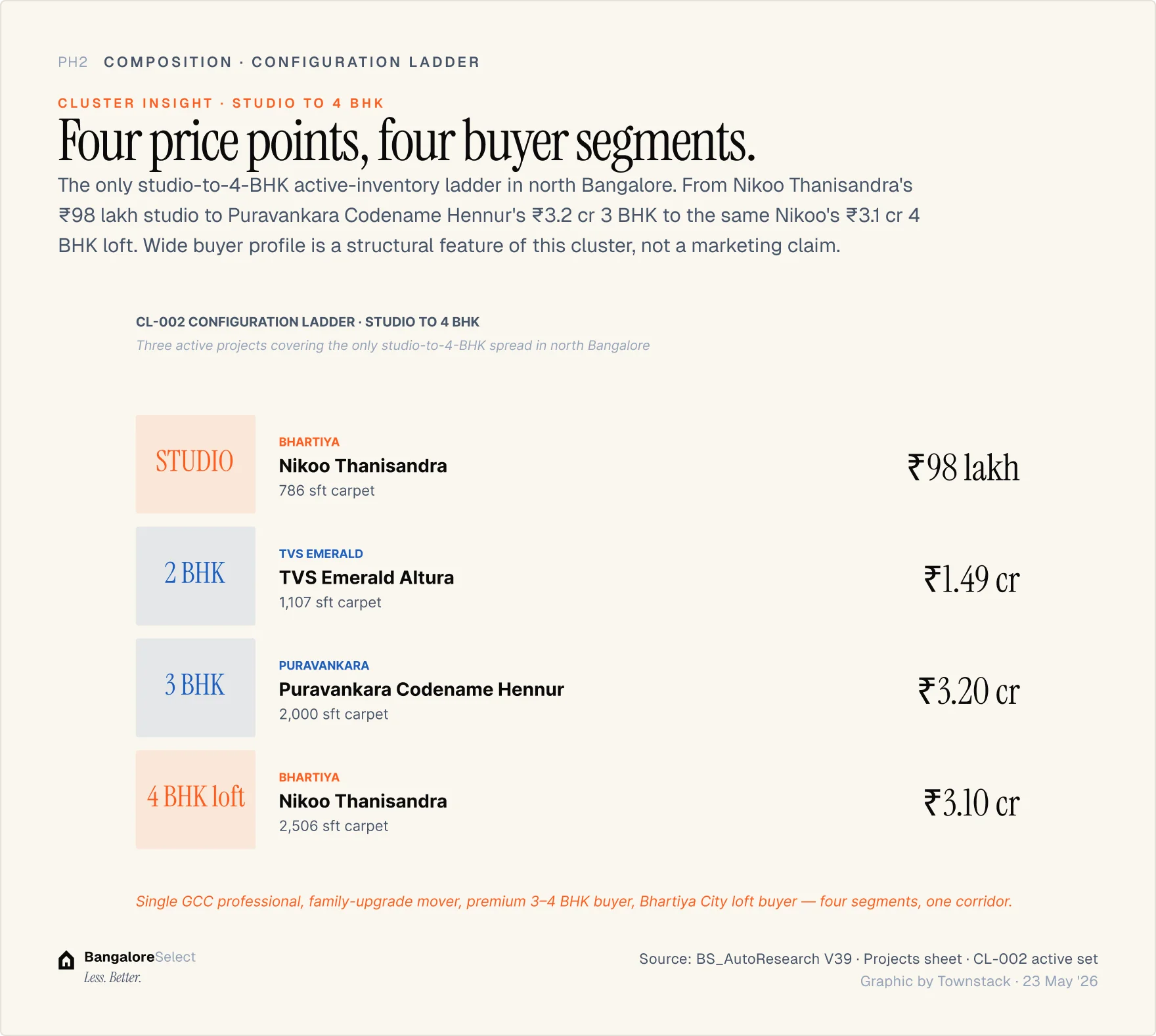This screenshot has width=1156, height=1036.
Task: Click the blue TVS EMERALD developer label
Action: coord(321,553)
